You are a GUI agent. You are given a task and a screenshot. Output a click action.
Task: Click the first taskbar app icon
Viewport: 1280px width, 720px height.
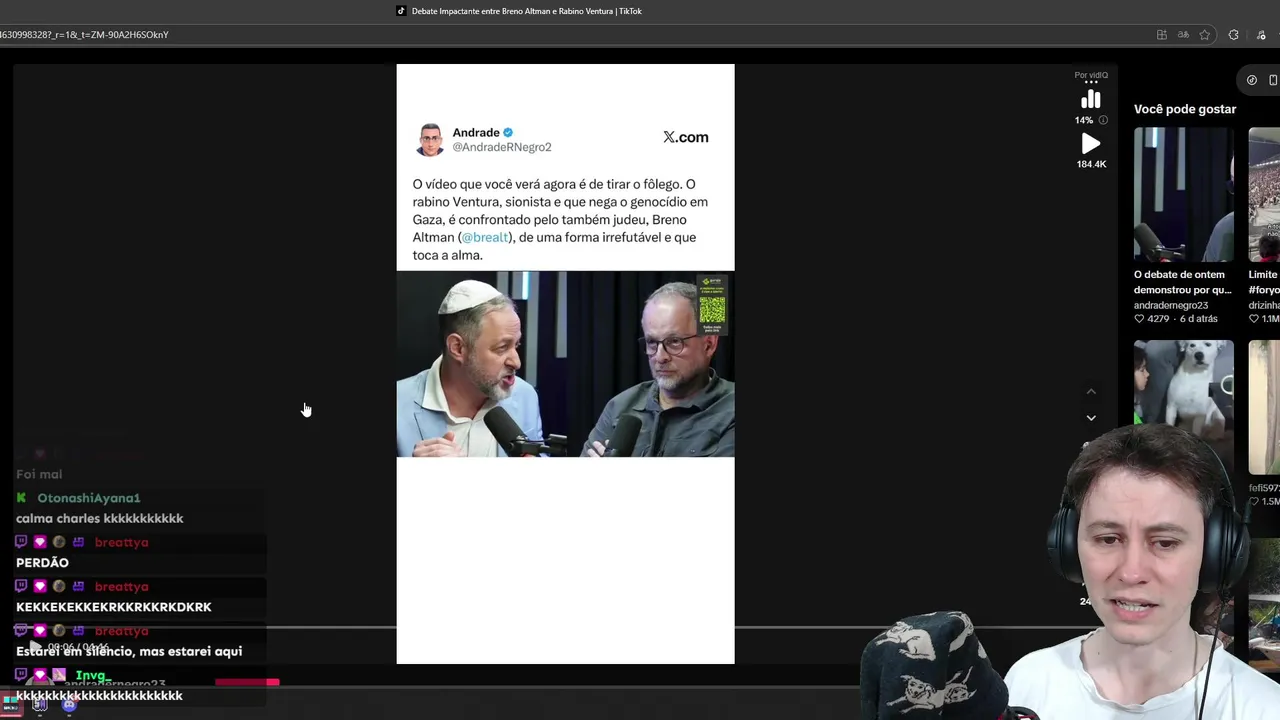point(9,705)
